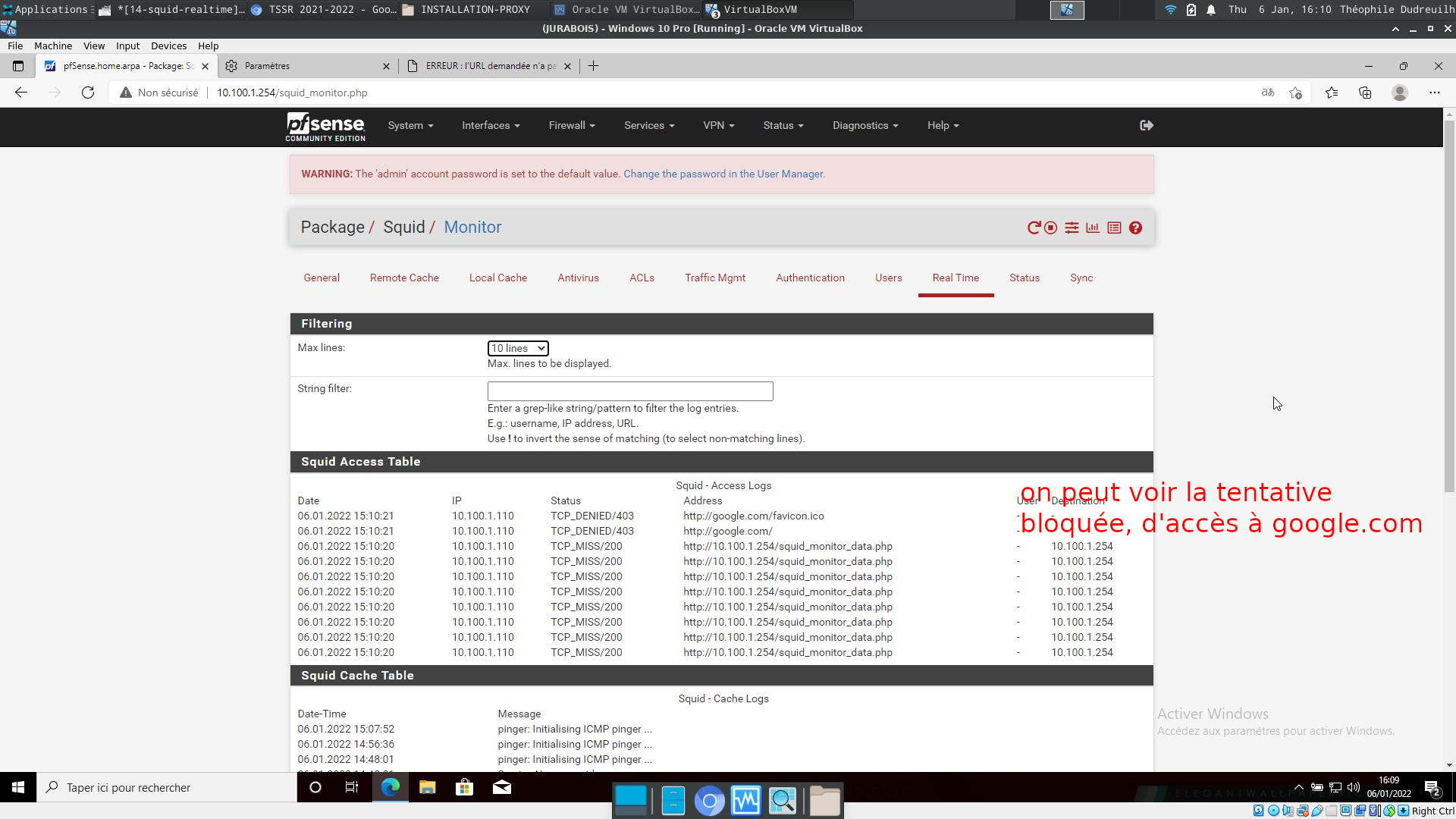
Task: Open related log entries via the list icon
Action: click(1114, 227)
